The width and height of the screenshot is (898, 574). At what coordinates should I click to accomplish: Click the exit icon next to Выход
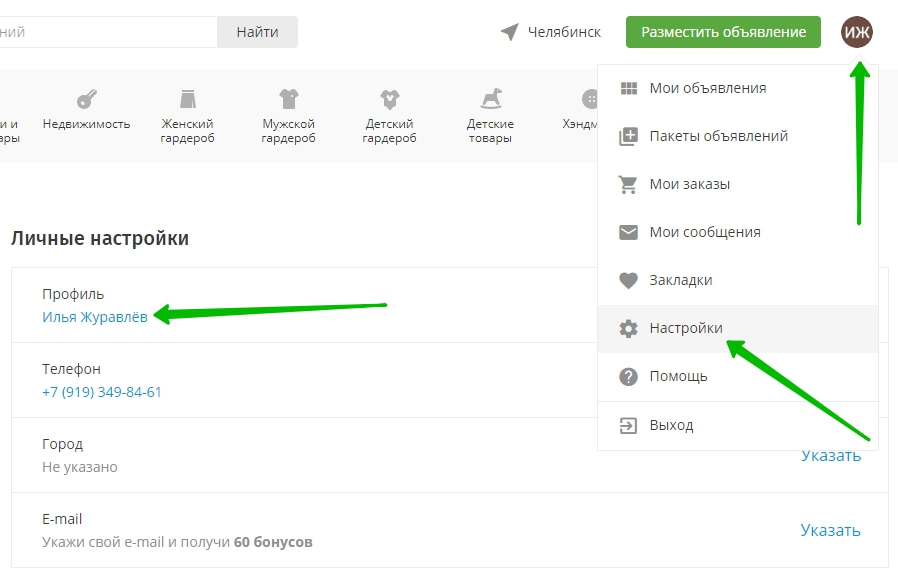628,425
